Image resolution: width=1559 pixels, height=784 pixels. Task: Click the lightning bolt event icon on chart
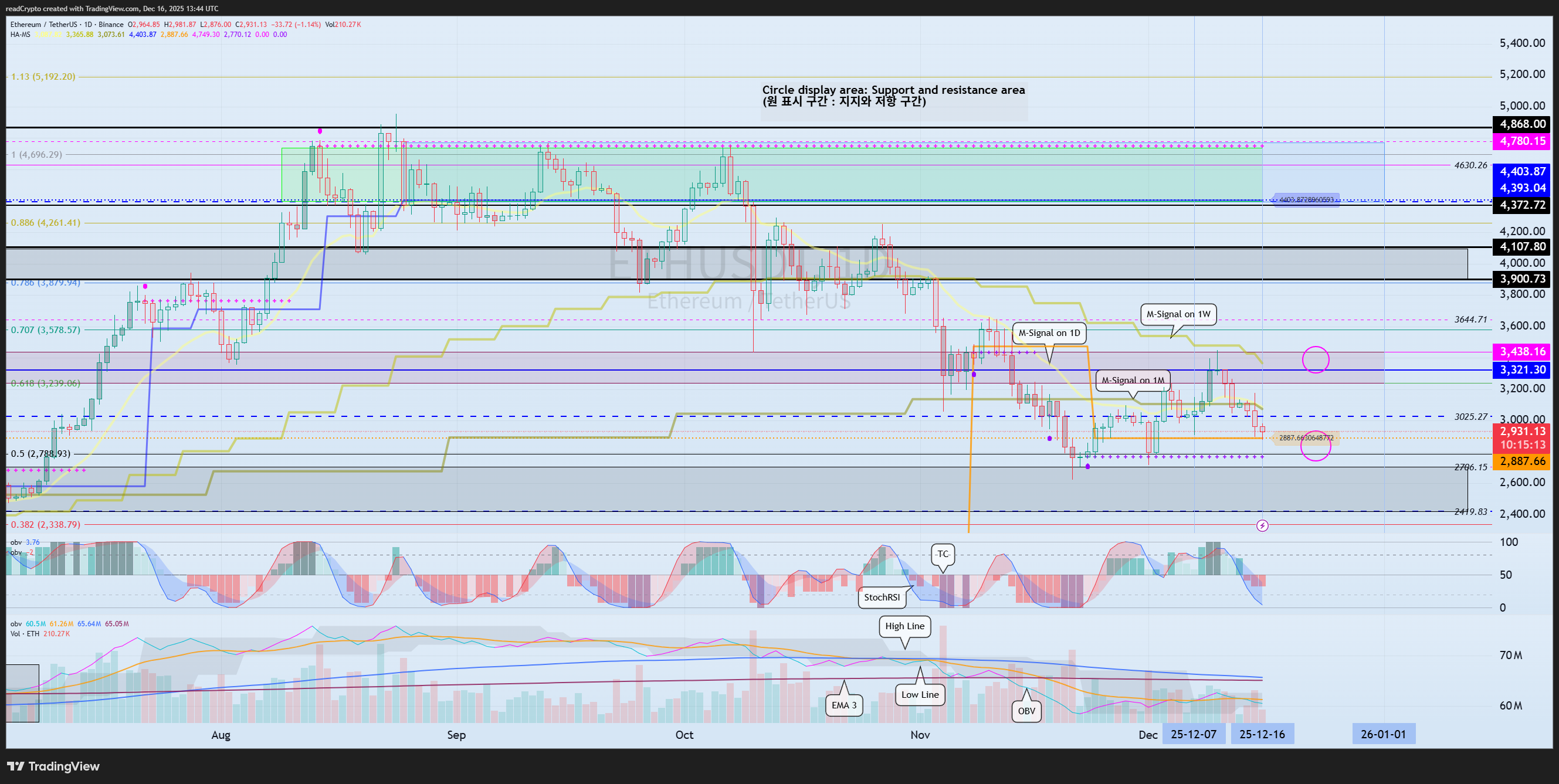coord(1262,525)
